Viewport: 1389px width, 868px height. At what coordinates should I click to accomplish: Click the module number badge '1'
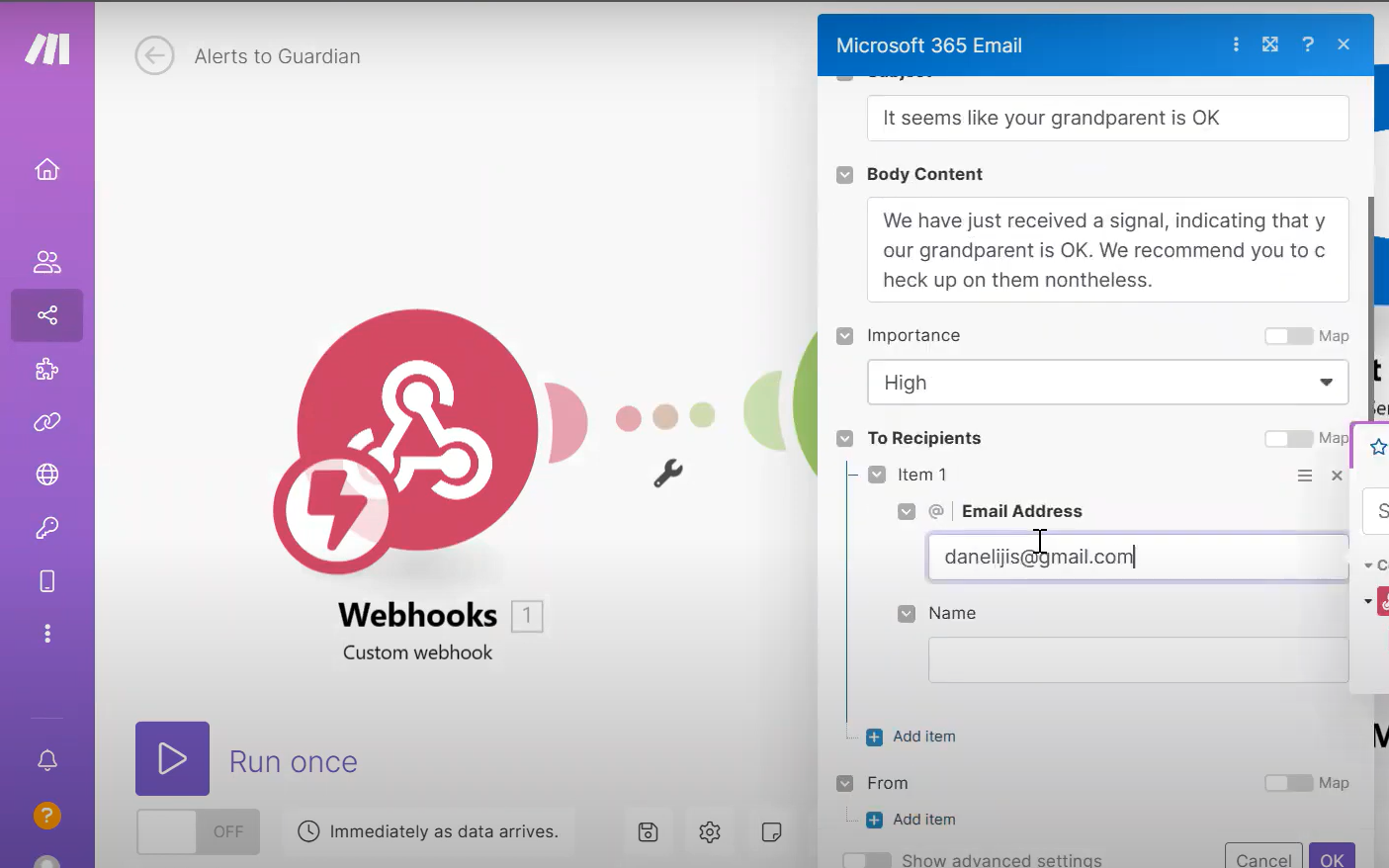tap(527, 616)
